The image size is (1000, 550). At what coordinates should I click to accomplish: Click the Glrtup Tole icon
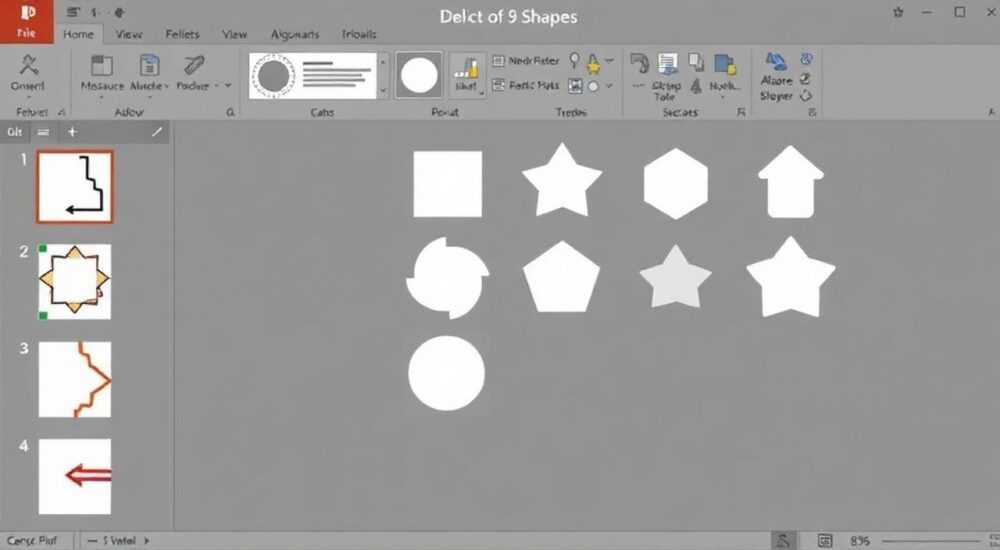tap(668, 64)
